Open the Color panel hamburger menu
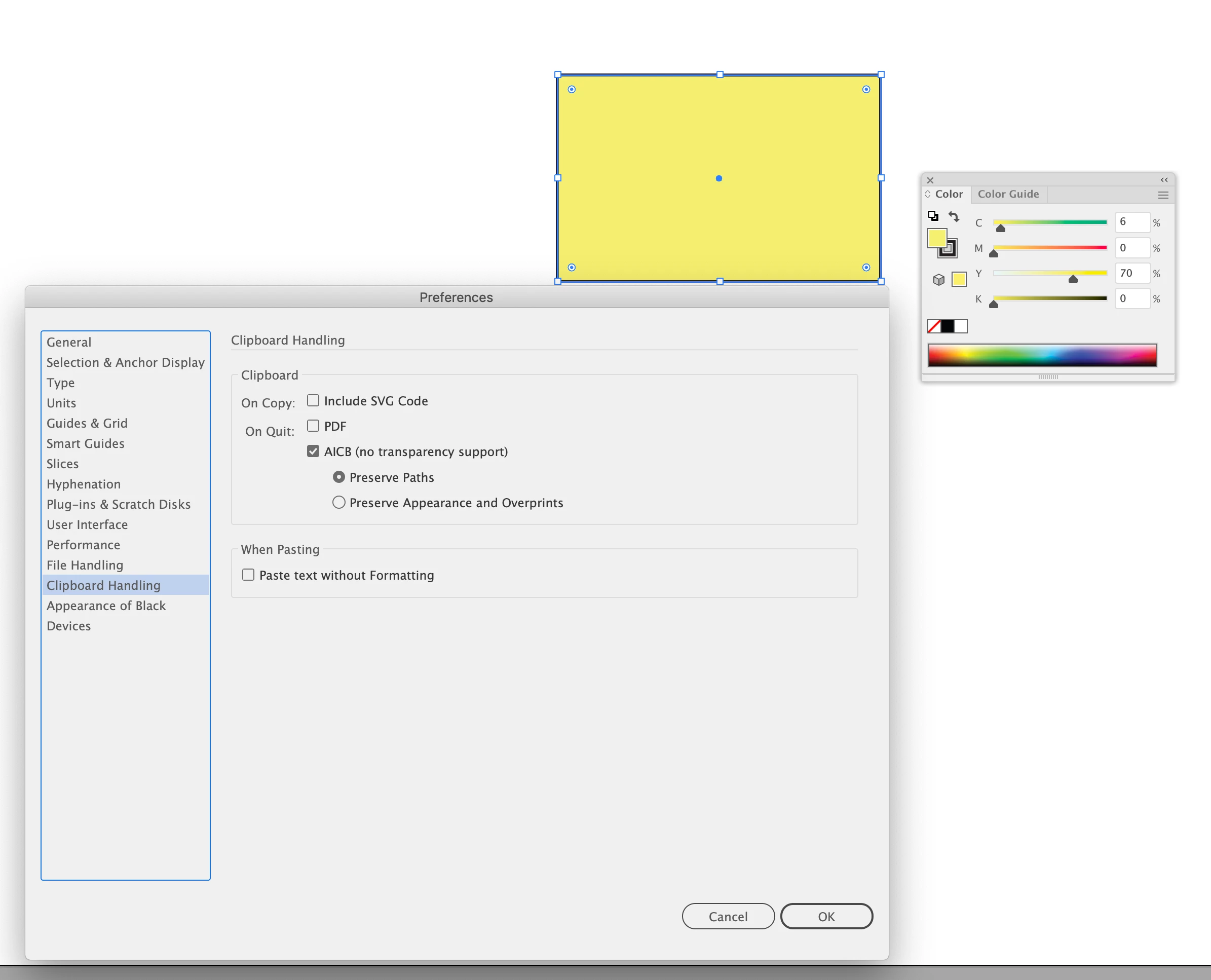 [1162, 195]
